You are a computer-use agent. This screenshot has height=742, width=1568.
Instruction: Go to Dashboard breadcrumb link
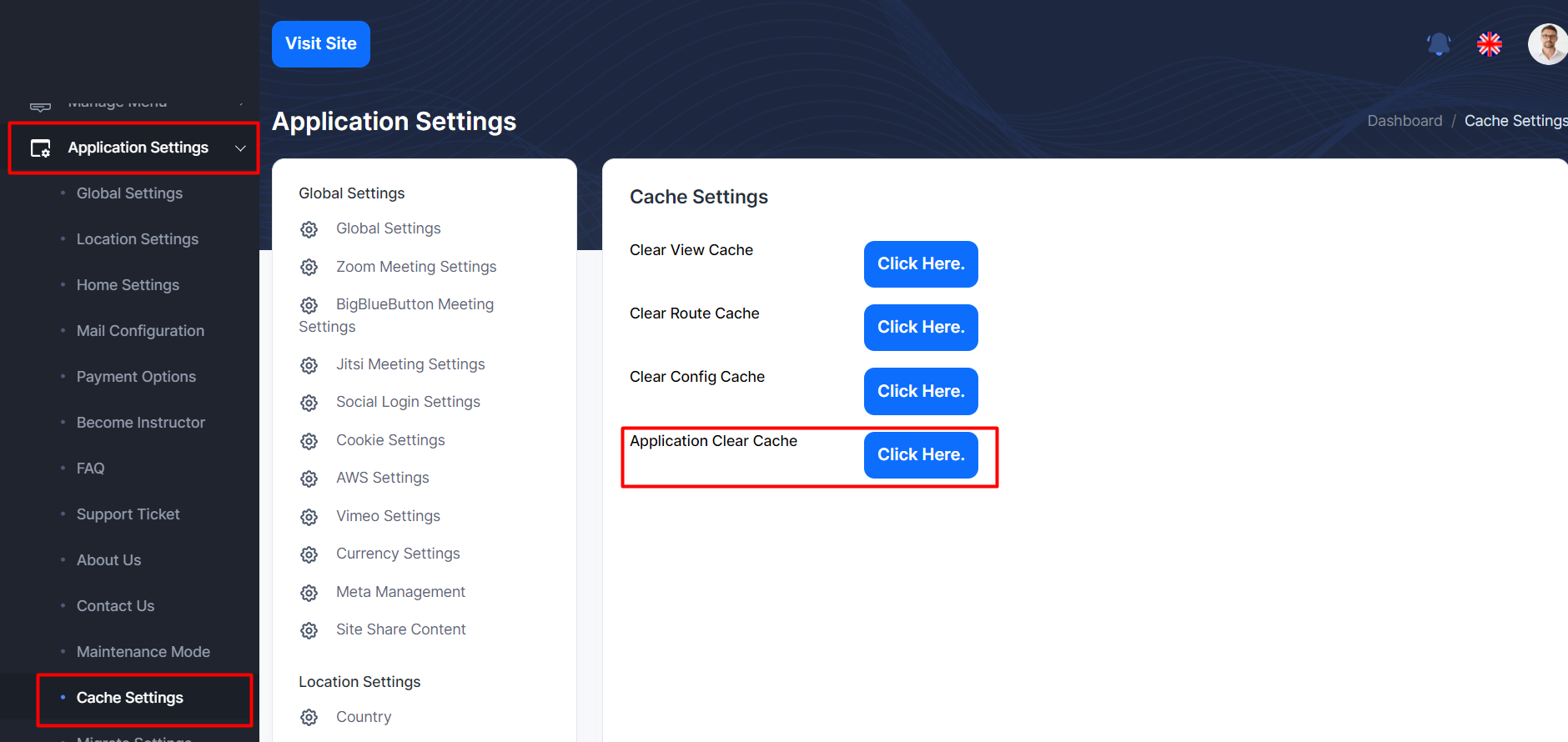pyautogui.click(x=1405, y=121)
